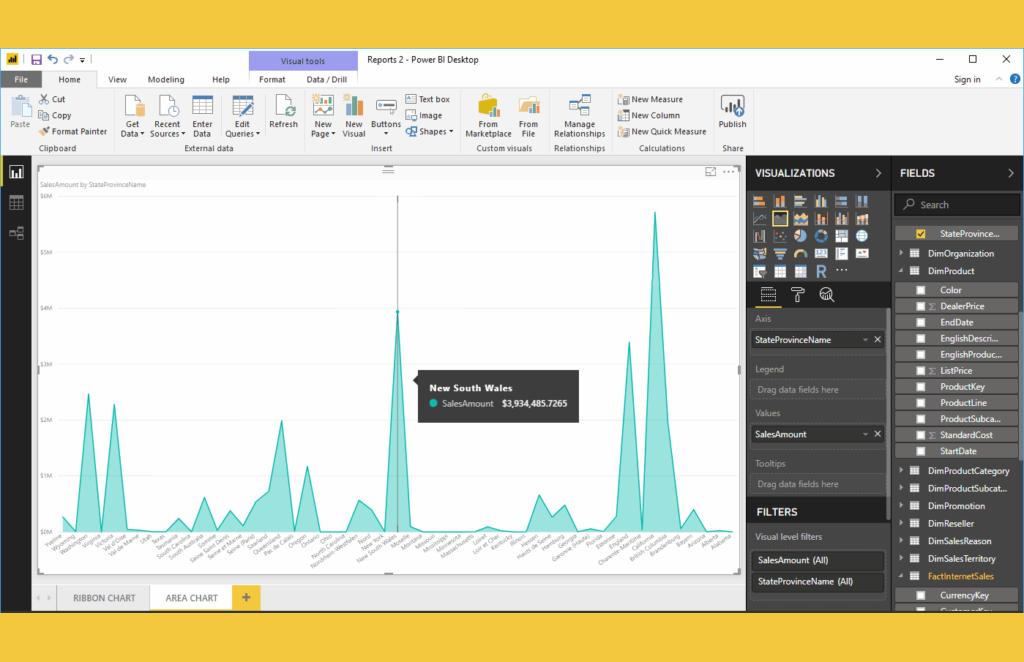This screenshot has width=1024, height=662.
Task: Open the Shapes dropdown
Action: [x=429, y=131]
